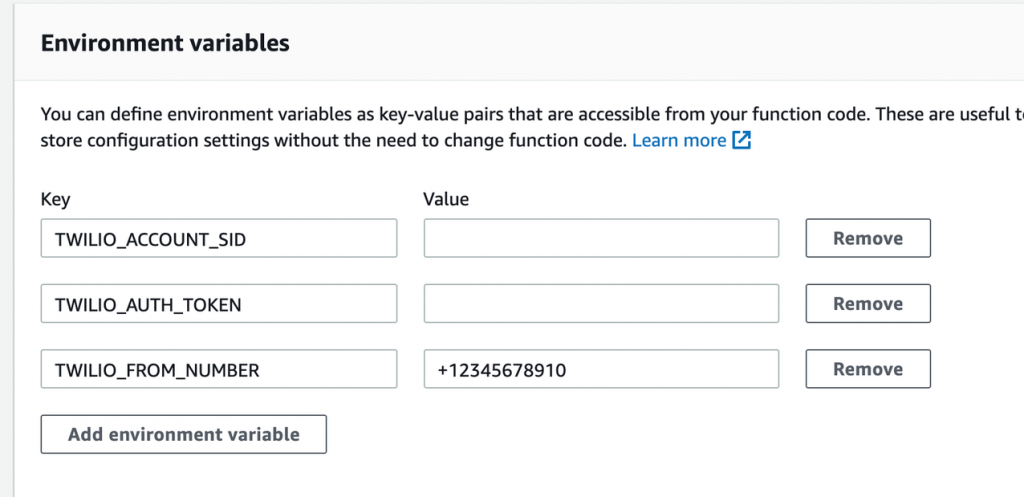Click the empty value field for TWILIO_ACCOUNT_SID
The image size is (1024, 497).
point(601,238)
